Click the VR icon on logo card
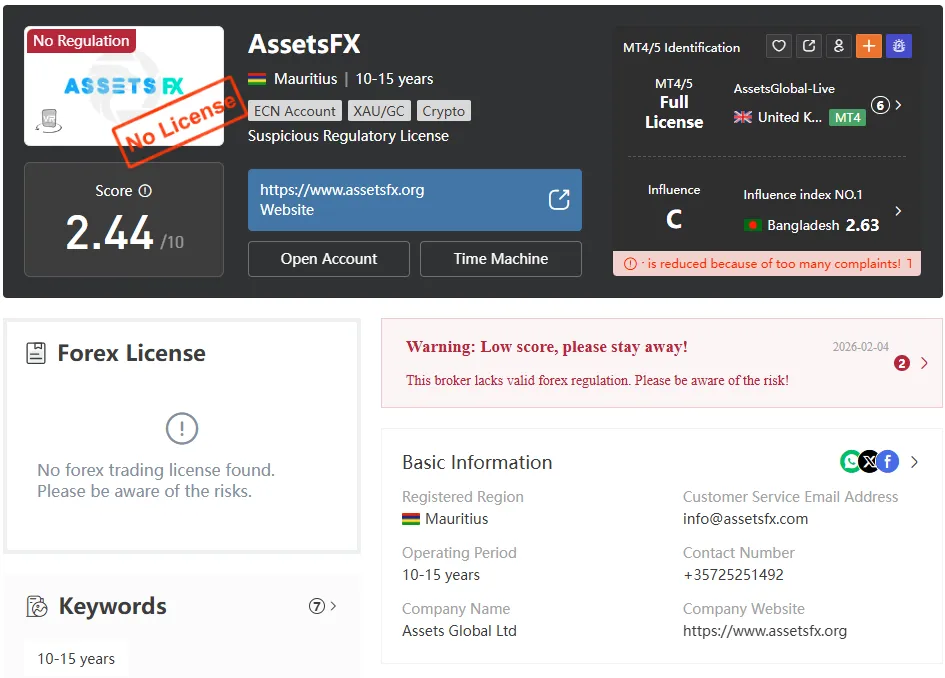 pyautogui.click(x=49, y=121)
